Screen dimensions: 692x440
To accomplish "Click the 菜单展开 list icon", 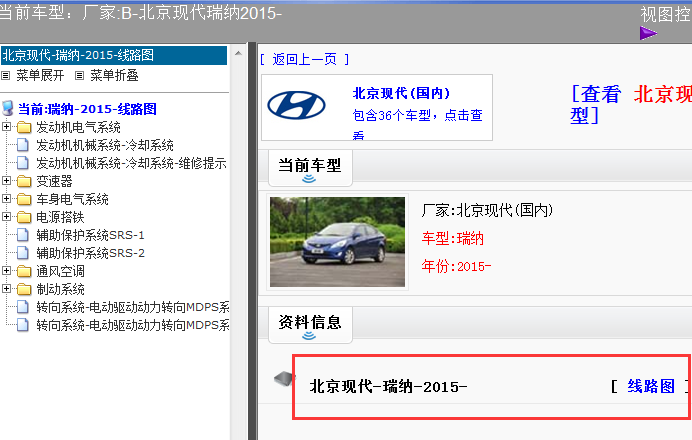I will point(5,76).
